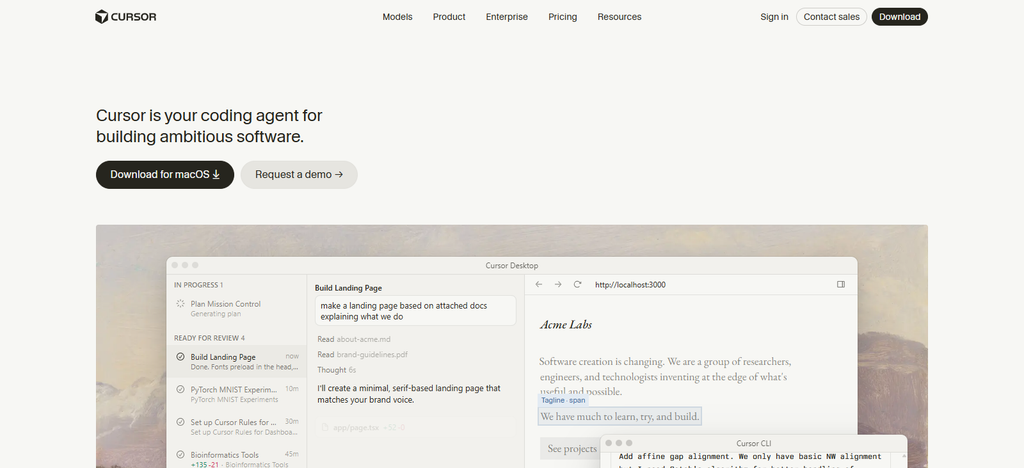1024x468 pixels.
Task: Select the Build Landing Page task
Action: pos(236,362)
